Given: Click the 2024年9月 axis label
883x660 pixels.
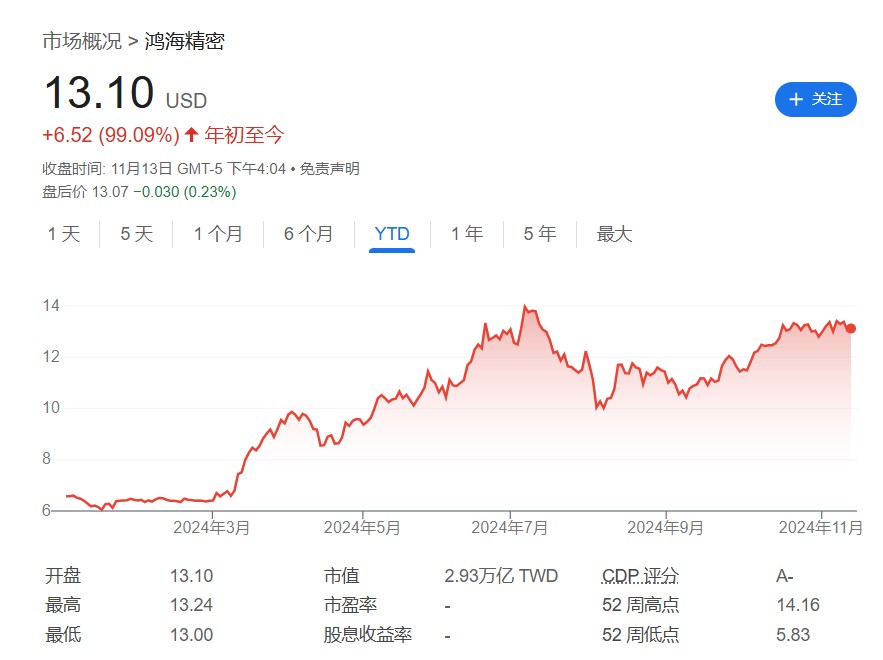Looking at the screenshot, I should tap(666, 528).
